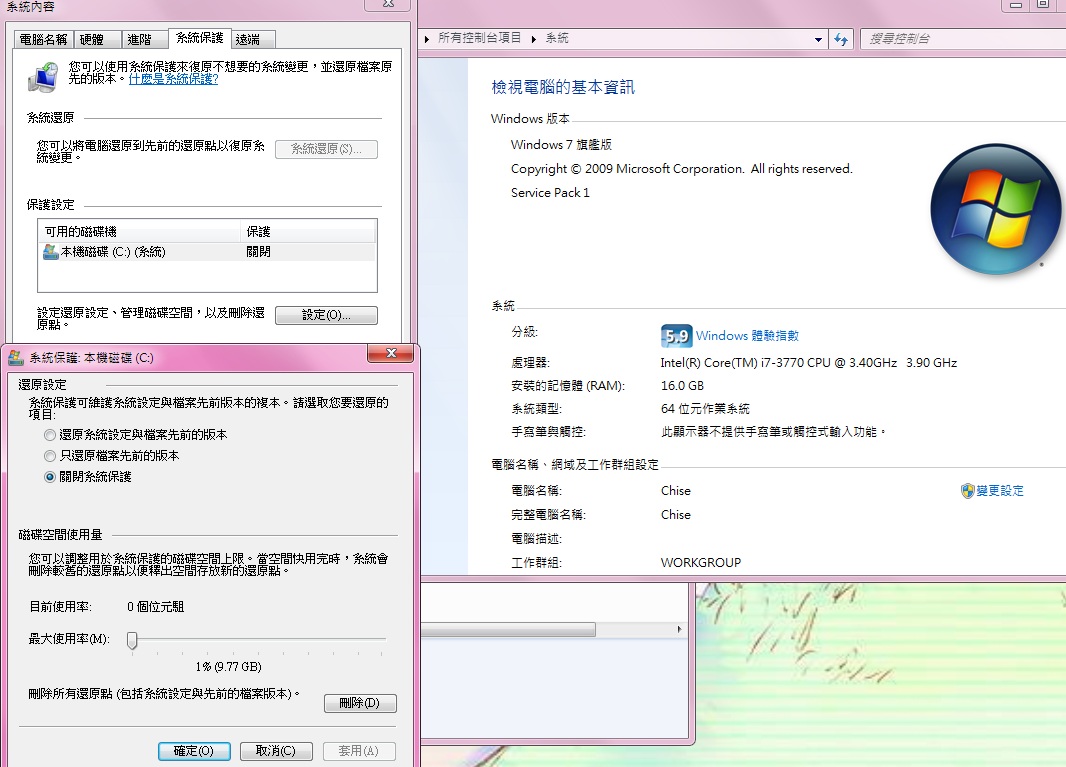The height and width of the screenshot is (767, 1066).
Task: Open the 什麼是系統保護? help link
Action: click(x=173, y=79)
